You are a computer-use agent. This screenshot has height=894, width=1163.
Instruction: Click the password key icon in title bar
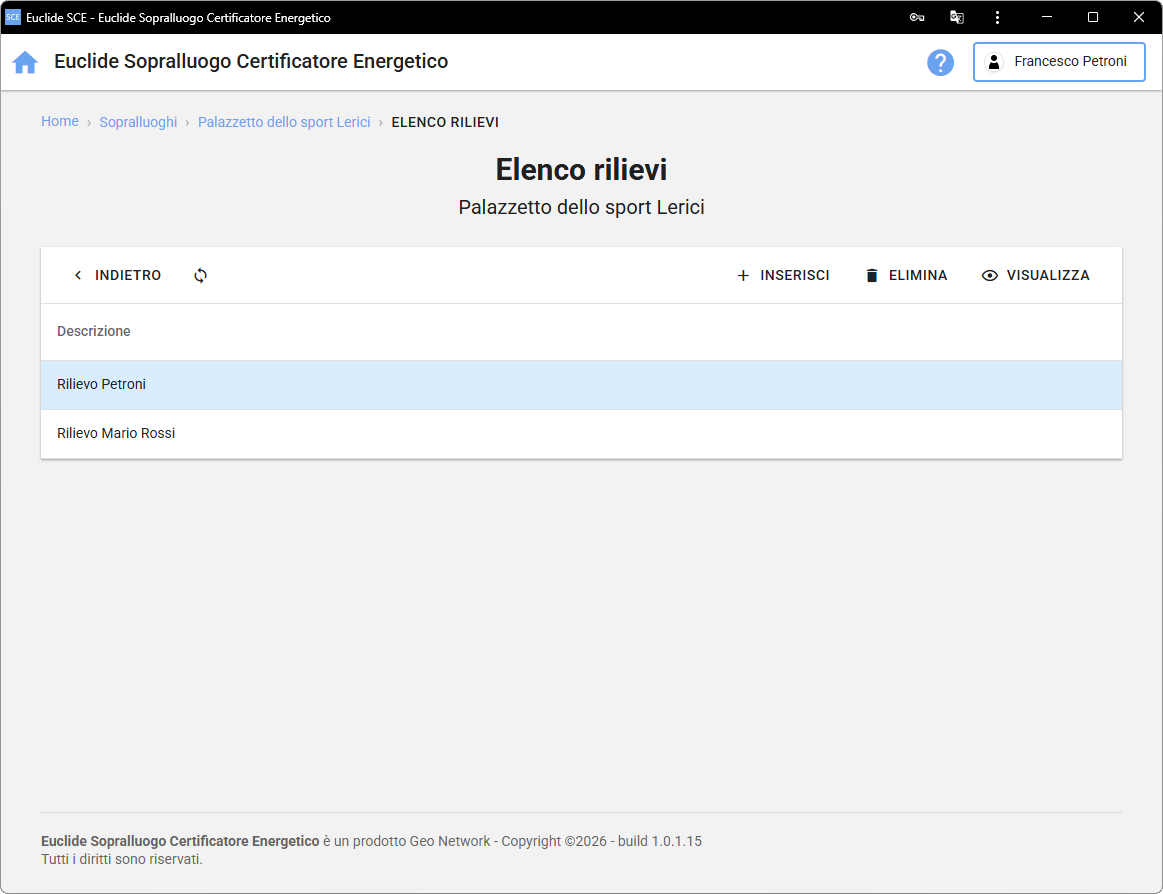tap(916, 18)
